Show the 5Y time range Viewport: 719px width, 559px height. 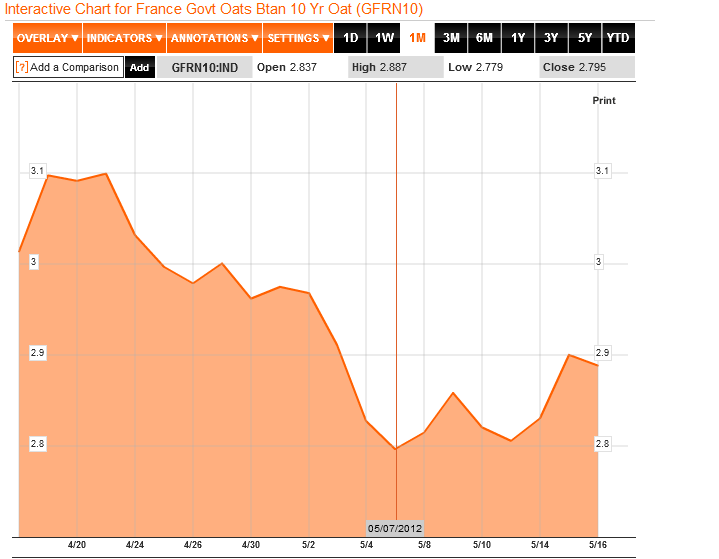pyautogui.click(x=585, y=38)
